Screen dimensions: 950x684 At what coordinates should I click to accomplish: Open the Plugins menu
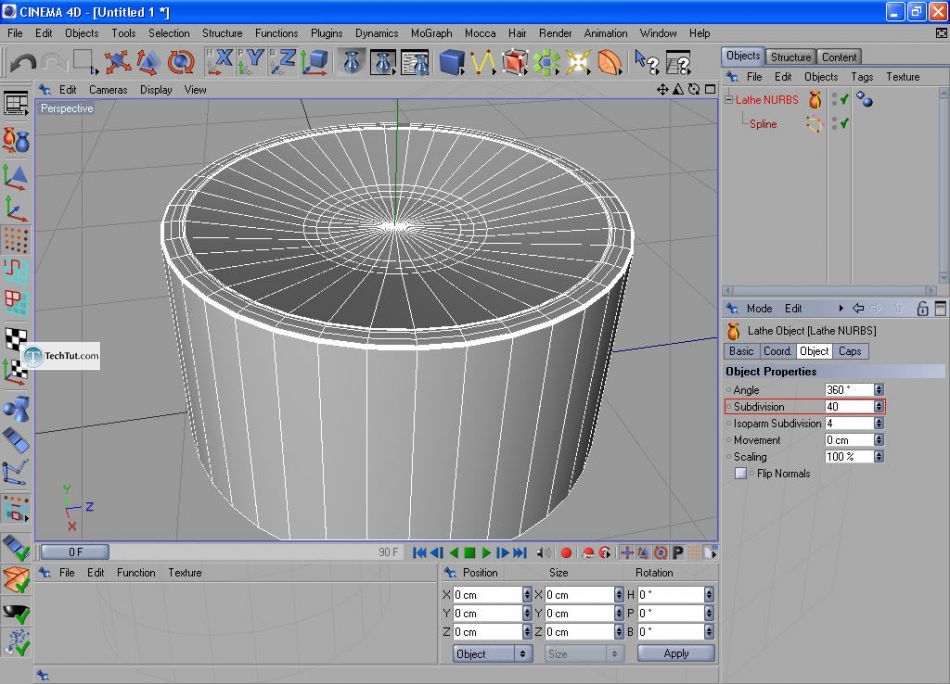tap(327, 33)
